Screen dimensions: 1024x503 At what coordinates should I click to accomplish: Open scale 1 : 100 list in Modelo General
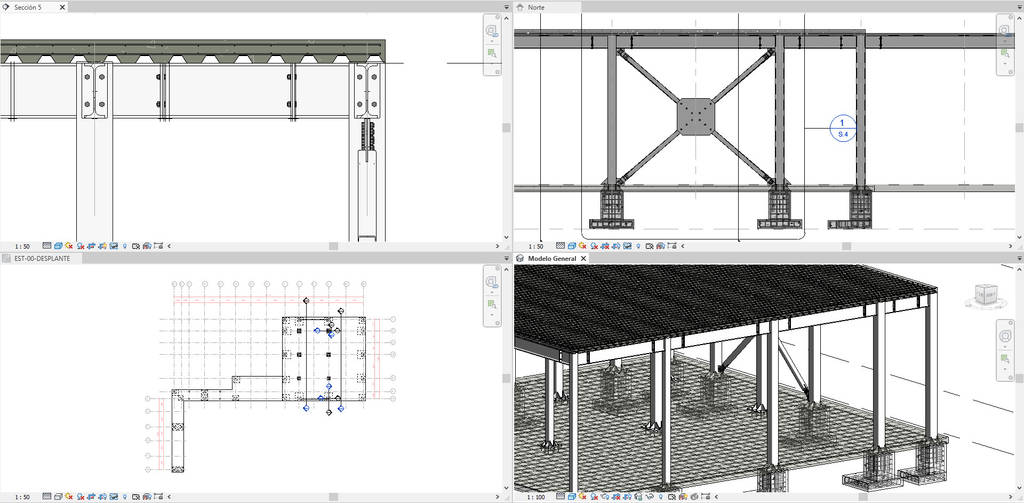pos(536,497)
